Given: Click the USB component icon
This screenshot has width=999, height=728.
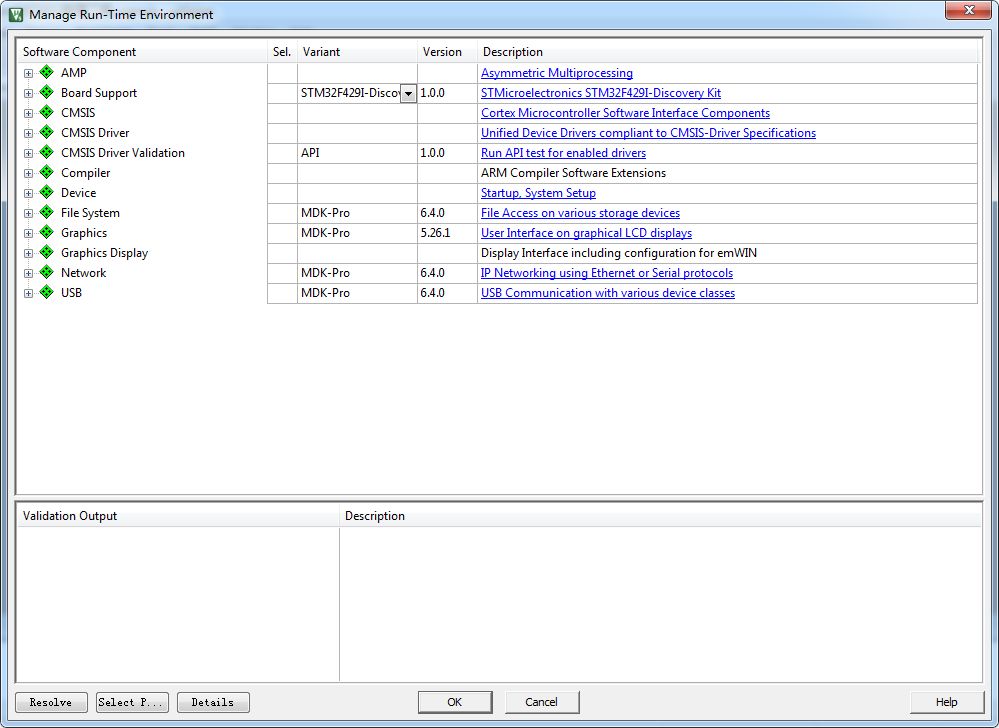Looking at the screenshot, I should click(x=46, y=292).
